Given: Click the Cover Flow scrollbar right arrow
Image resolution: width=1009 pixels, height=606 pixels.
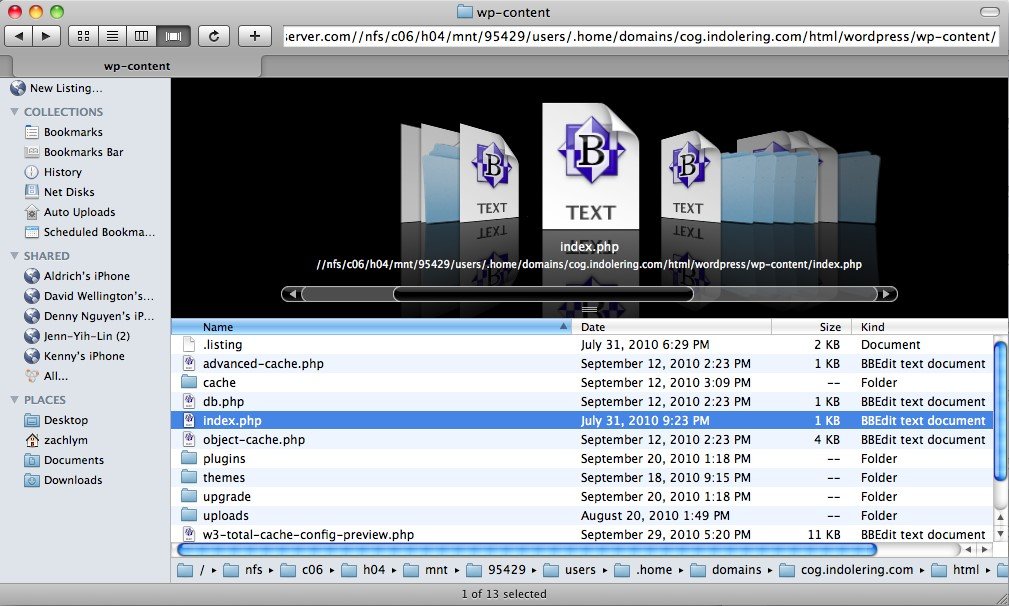Looking at the screenshot, I should 886,294.
